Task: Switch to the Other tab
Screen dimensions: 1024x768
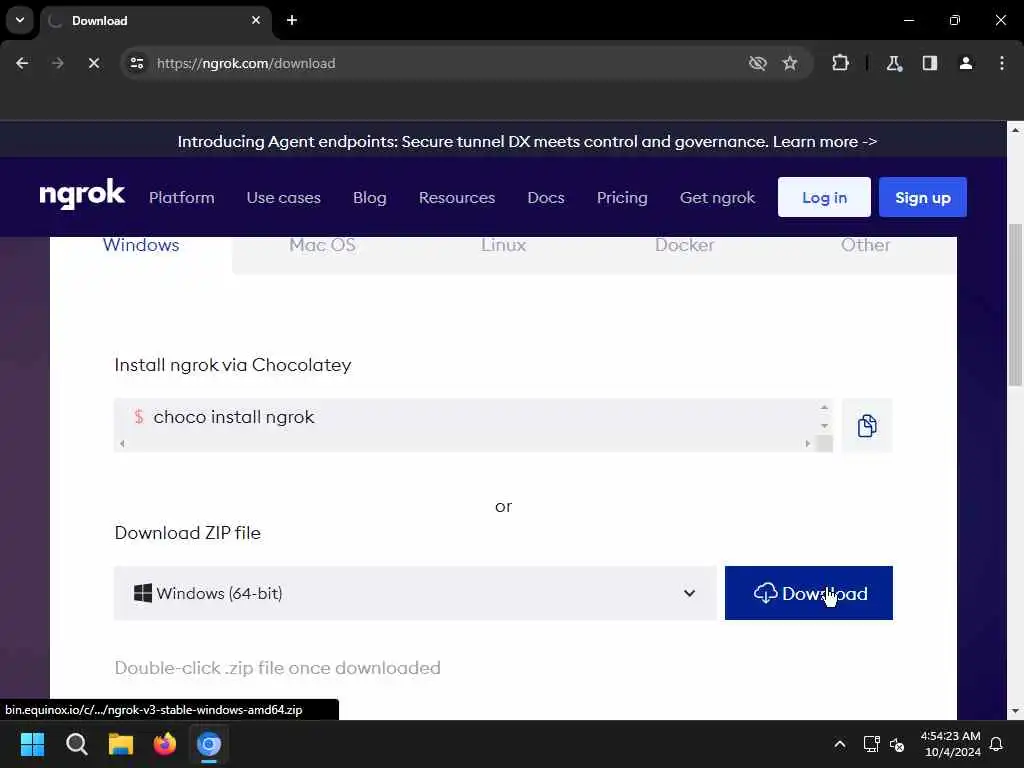Action: click(x=865, y=246)
